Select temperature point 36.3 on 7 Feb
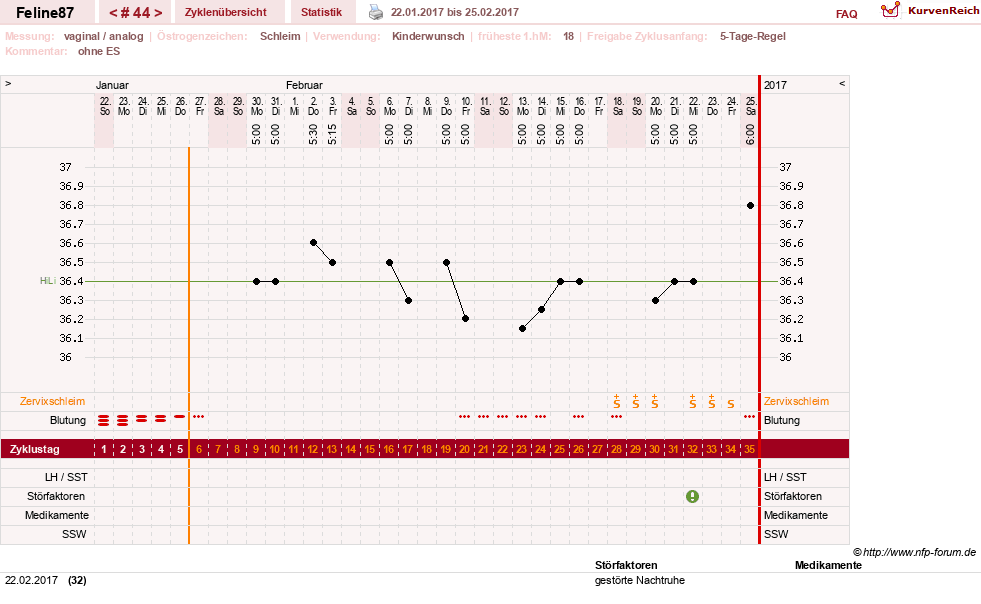Screen dimensions: 981x604 pyautogui.click(x=409, y=300)
